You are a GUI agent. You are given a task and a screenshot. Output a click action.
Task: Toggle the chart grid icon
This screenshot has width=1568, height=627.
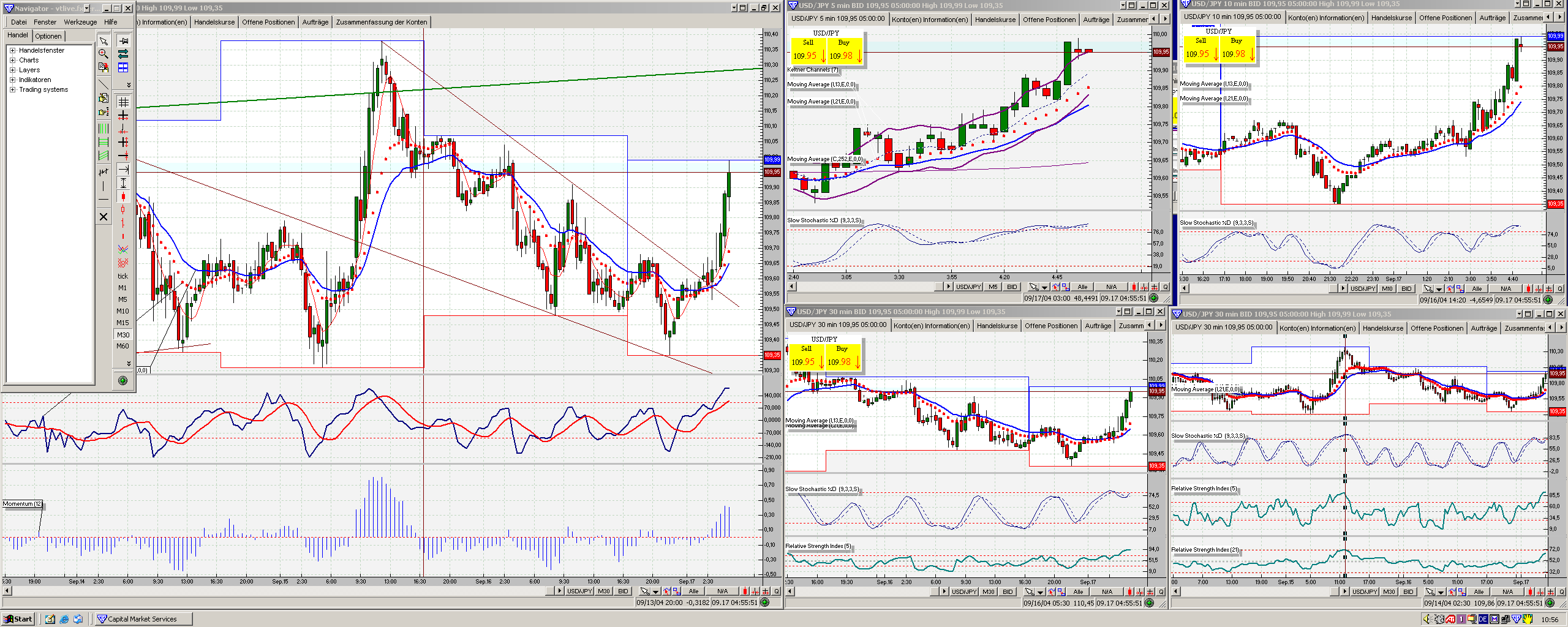pos(123,102)
